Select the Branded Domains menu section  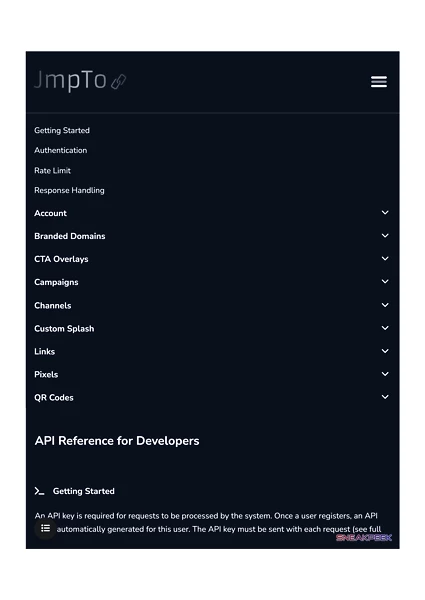click(x=212, y=236)
